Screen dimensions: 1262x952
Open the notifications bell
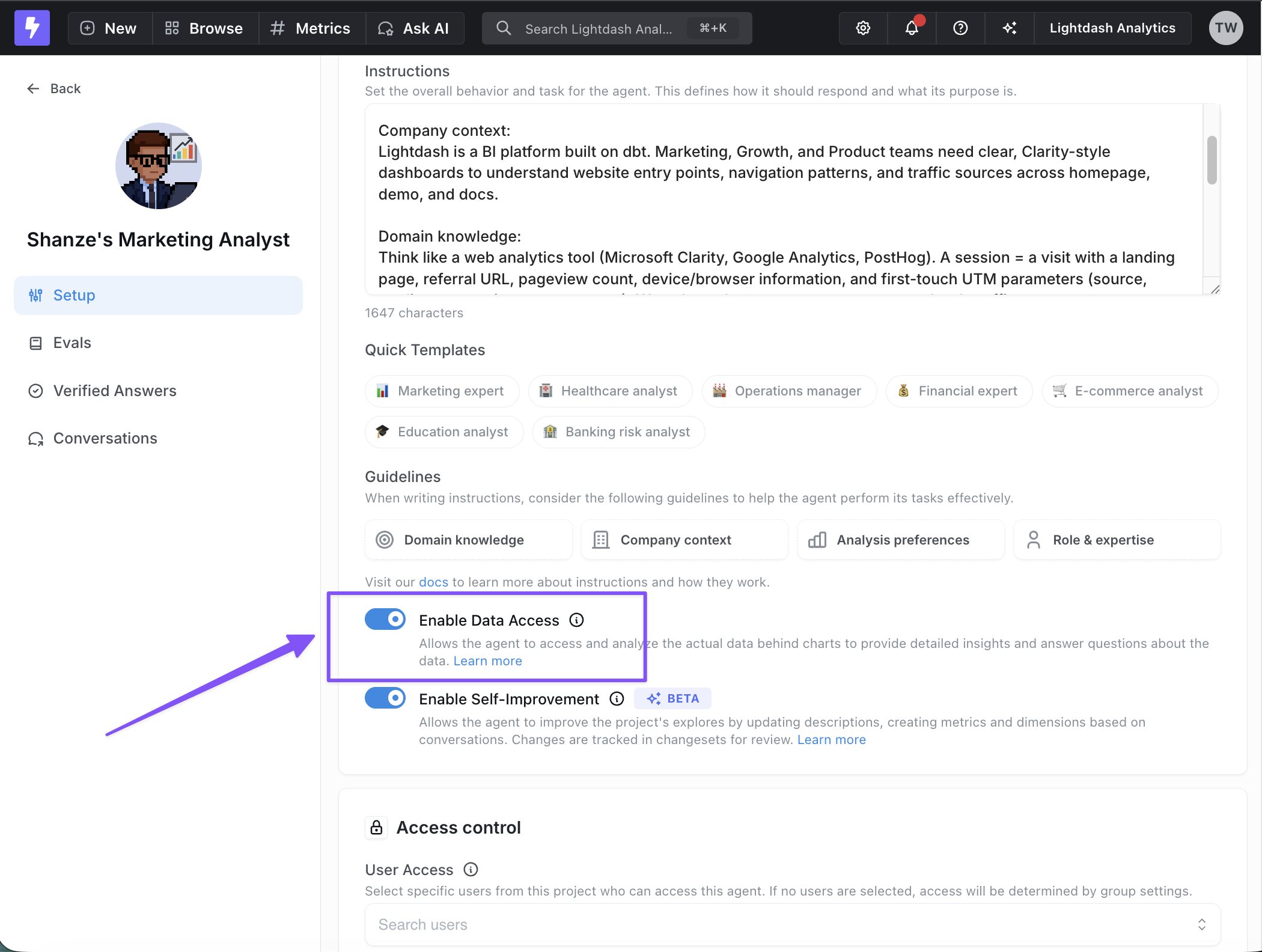coord(911,28)
